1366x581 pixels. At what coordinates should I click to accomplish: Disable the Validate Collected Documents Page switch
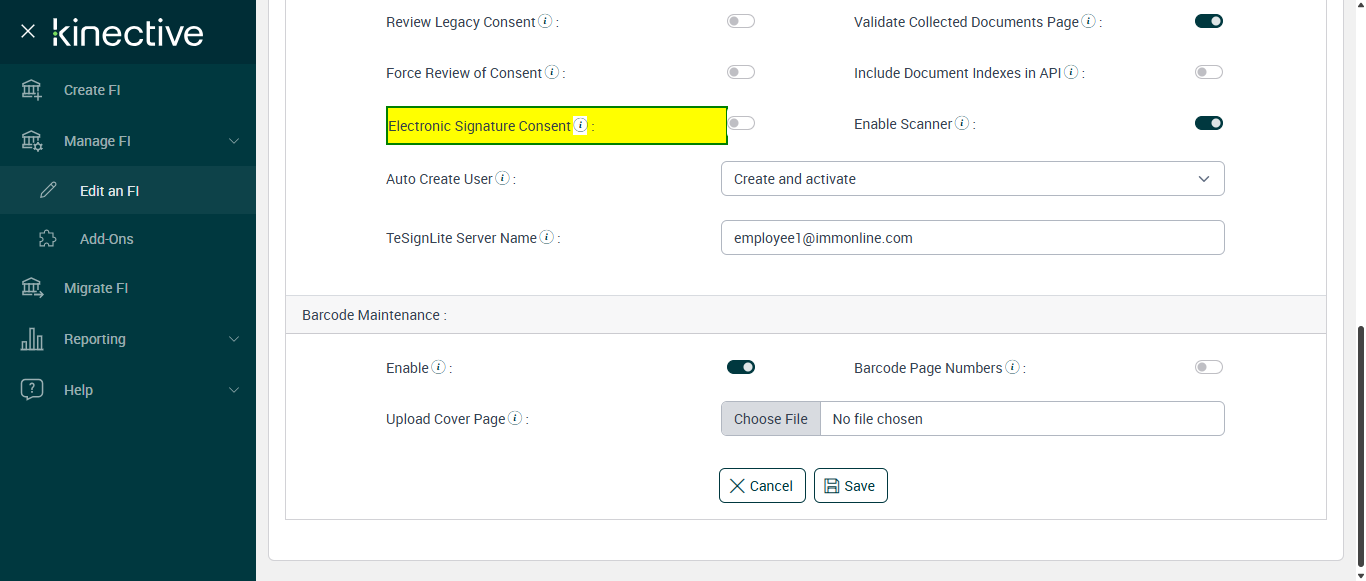coord(1209,21)
